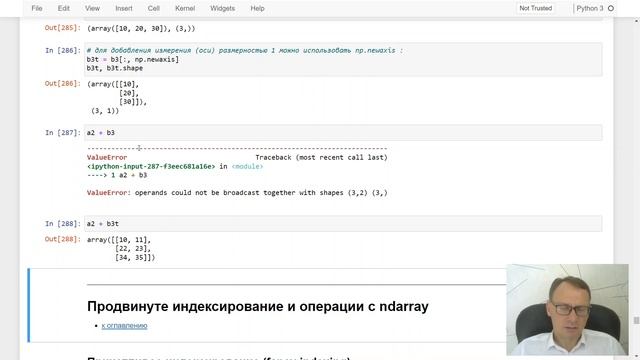Click the Out[288] prompt label
640x360 pixels.
click(x=62, y=239)
